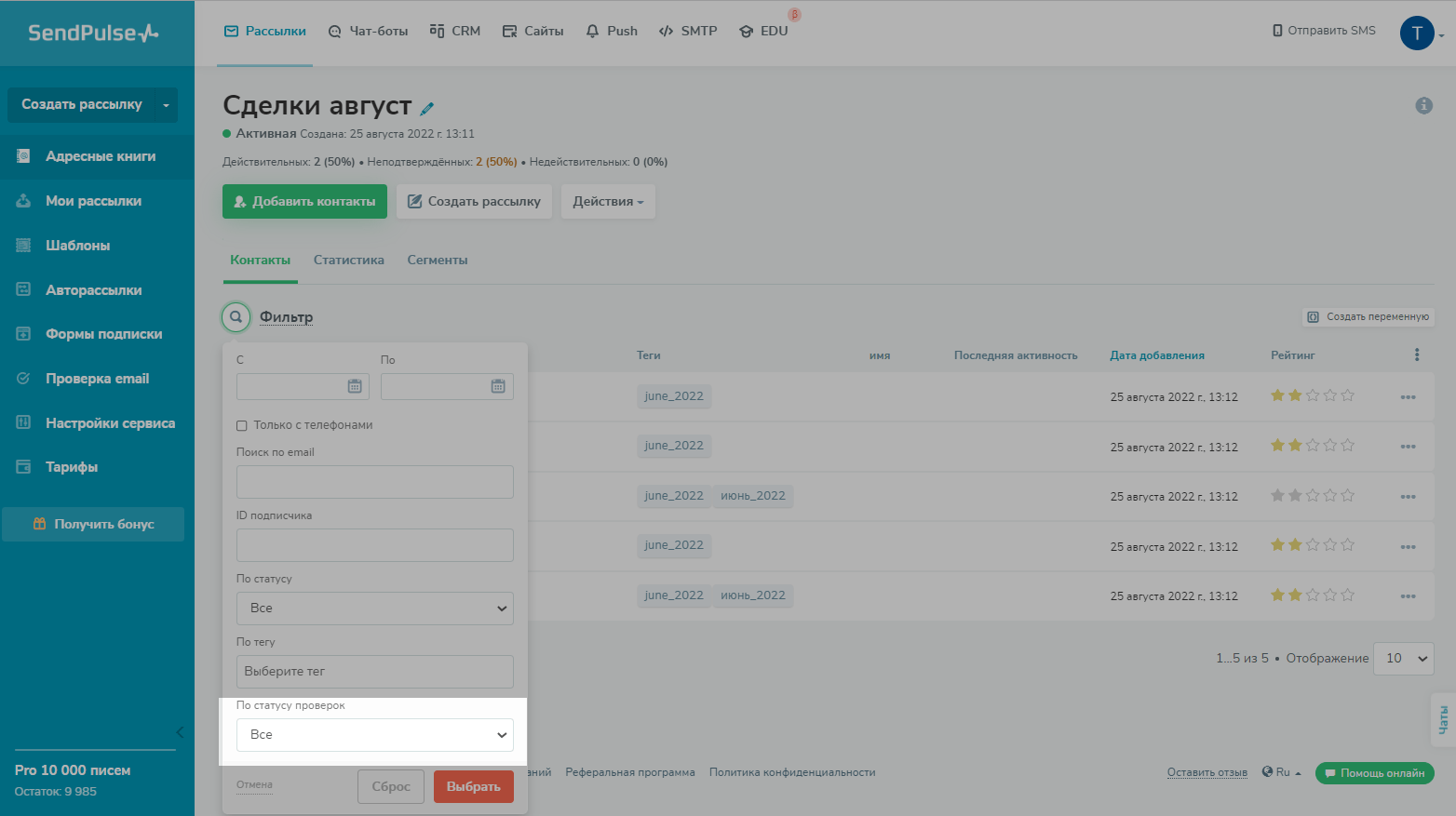Click the red 'Выбрать' button
Image resolution: width=1456 pixels, height=816 pixels.
(473, 787)
